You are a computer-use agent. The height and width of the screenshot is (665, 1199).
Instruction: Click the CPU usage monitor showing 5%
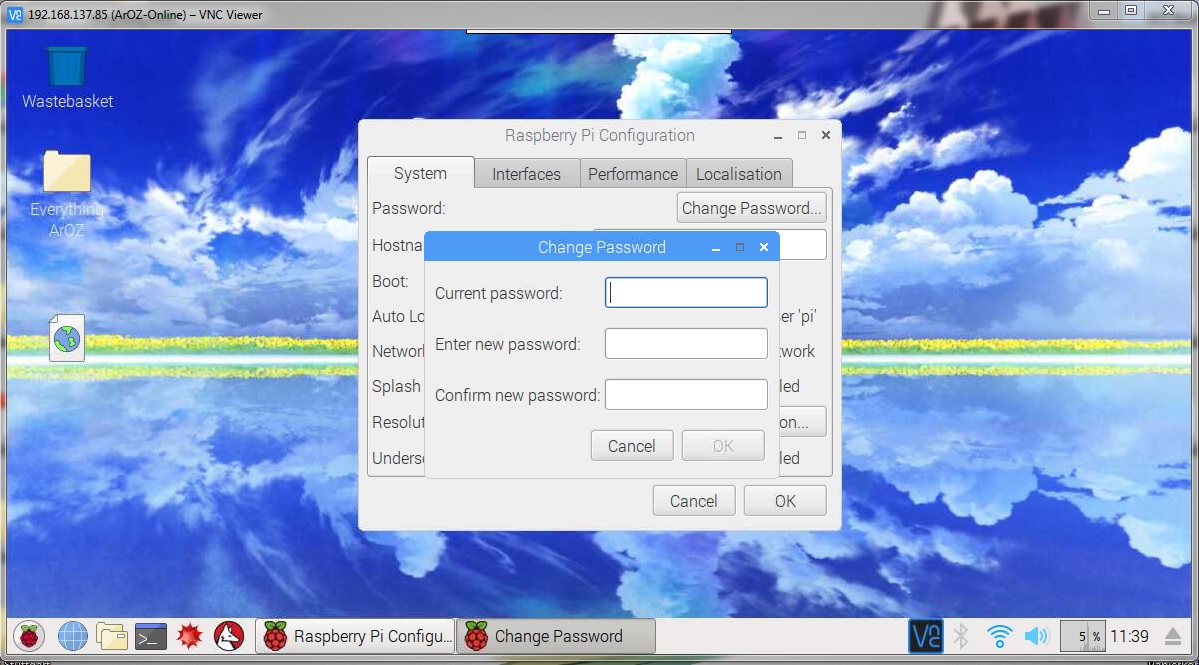[1083, 636]
